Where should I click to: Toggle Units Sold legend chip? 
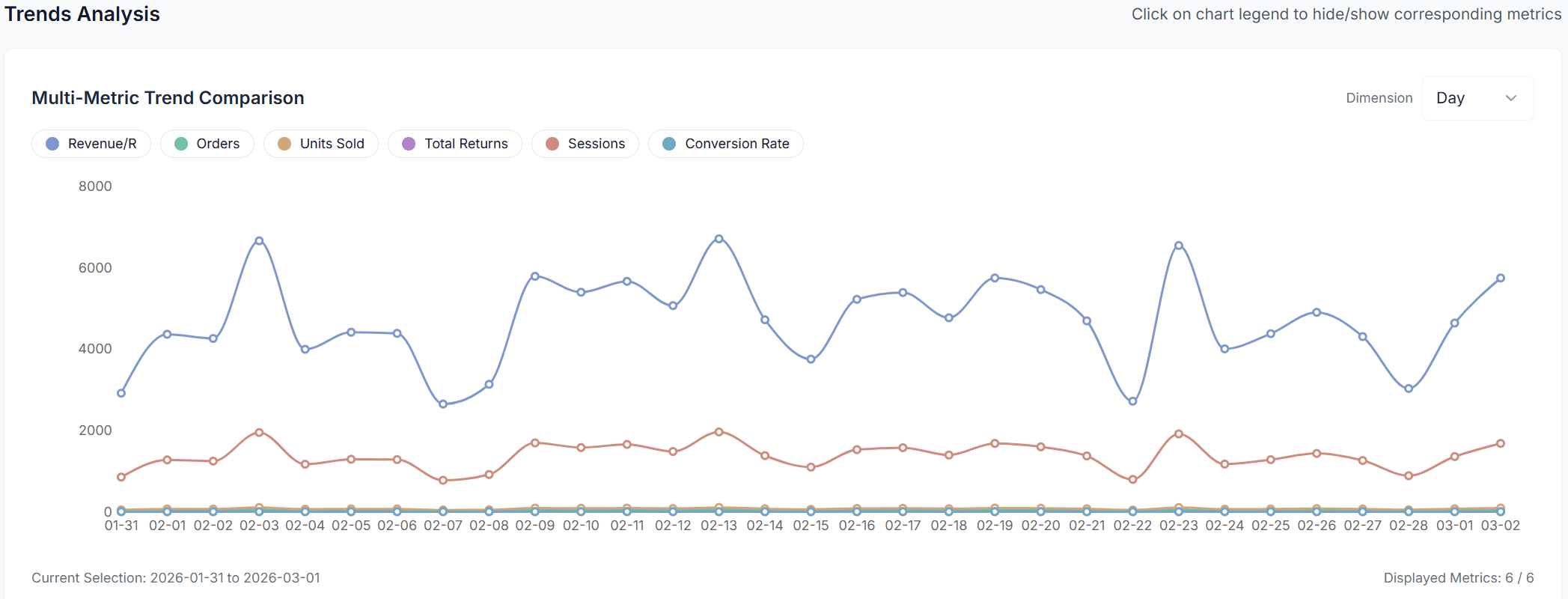[x=321, y=144]
